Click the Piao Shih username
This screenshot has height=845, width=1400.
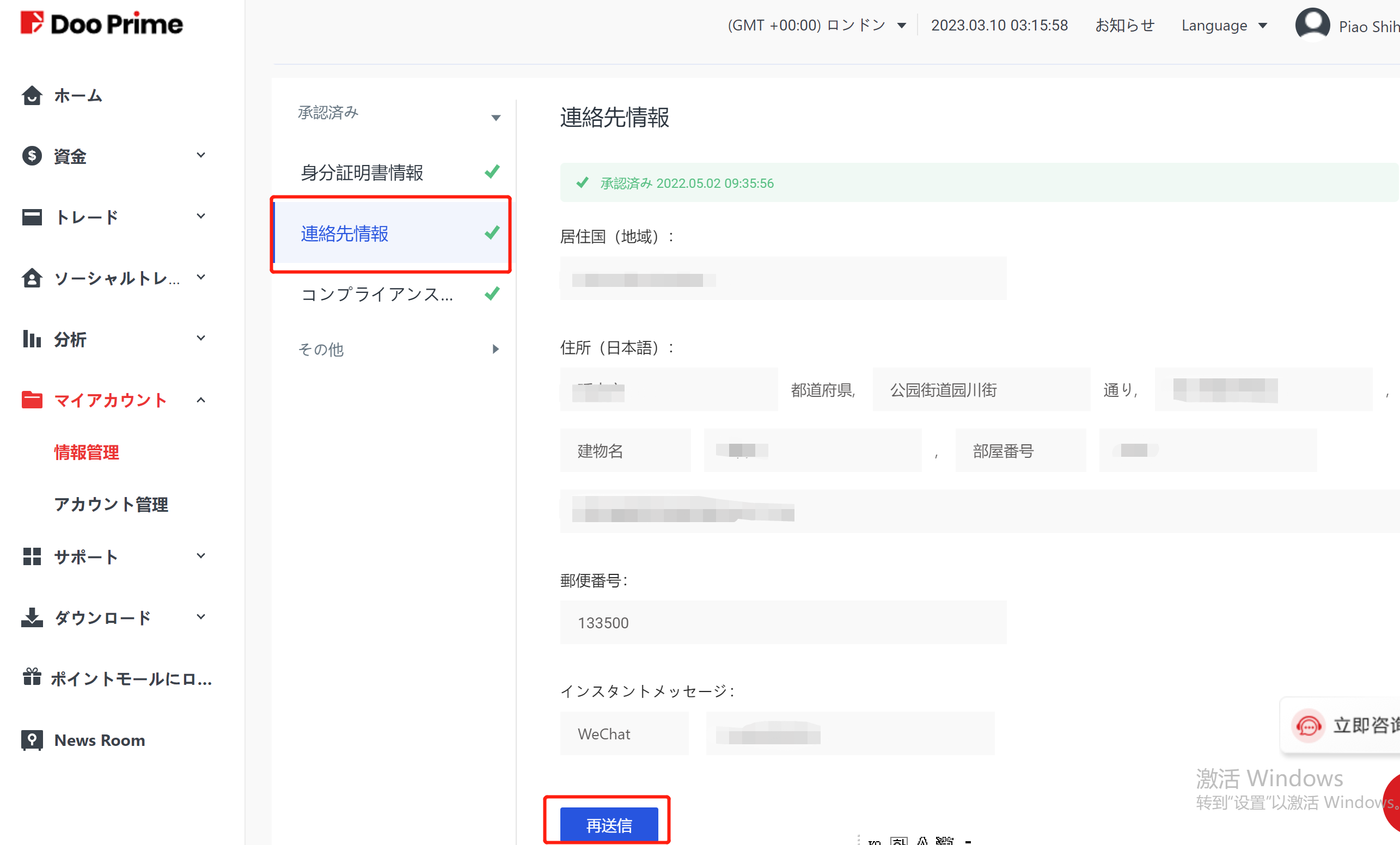[x=1369, y=27]
